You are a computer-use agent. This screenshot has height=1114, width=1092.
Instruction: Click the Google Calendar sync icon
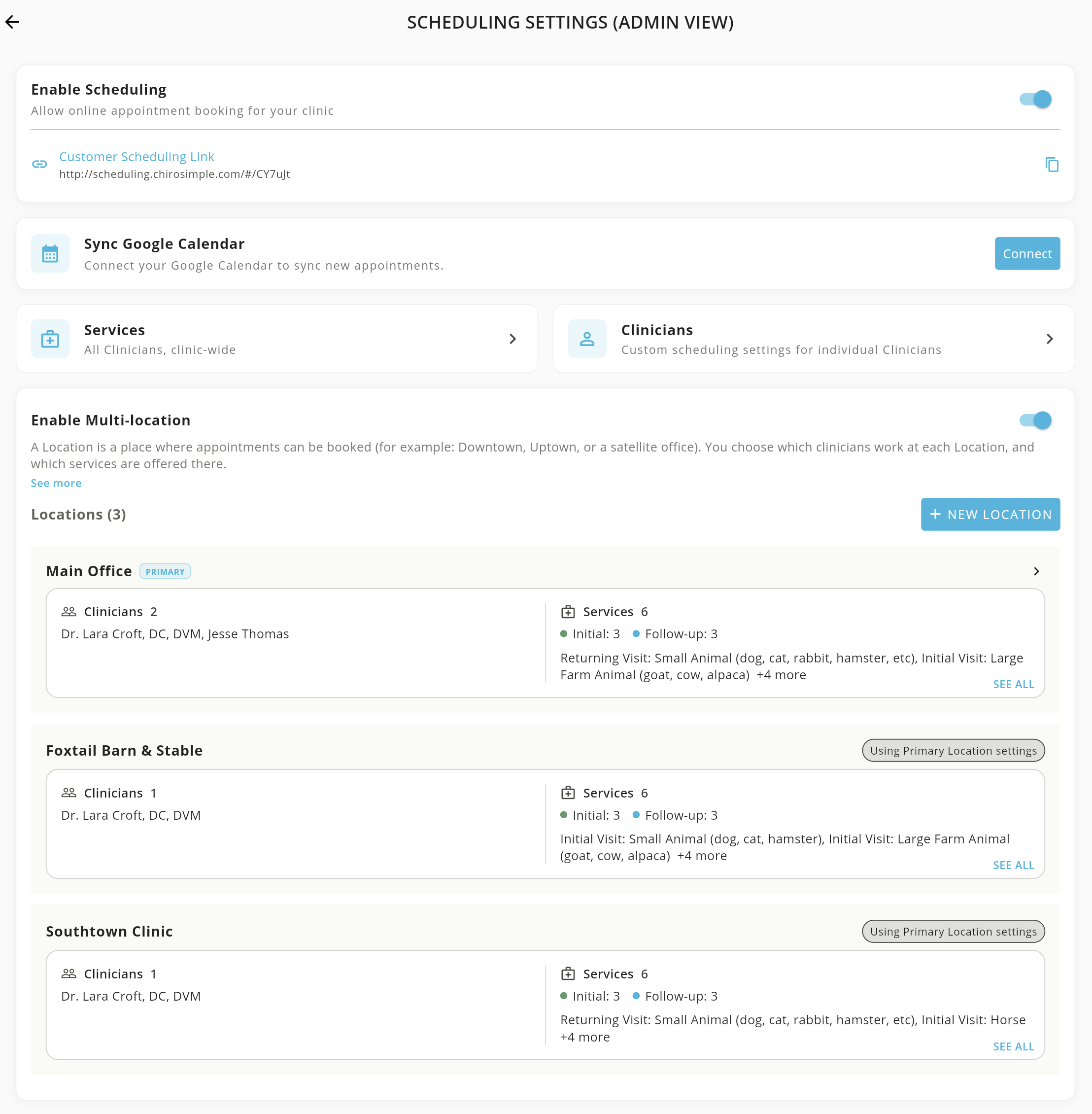(50, 253)
